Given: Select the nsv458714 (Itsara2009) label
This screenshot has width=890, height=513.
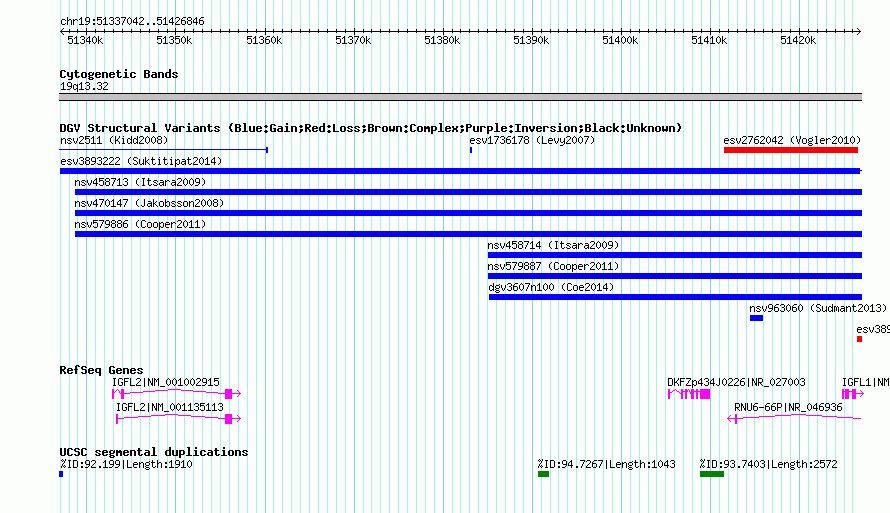Looking at the screenshot, I should [553, 245].
